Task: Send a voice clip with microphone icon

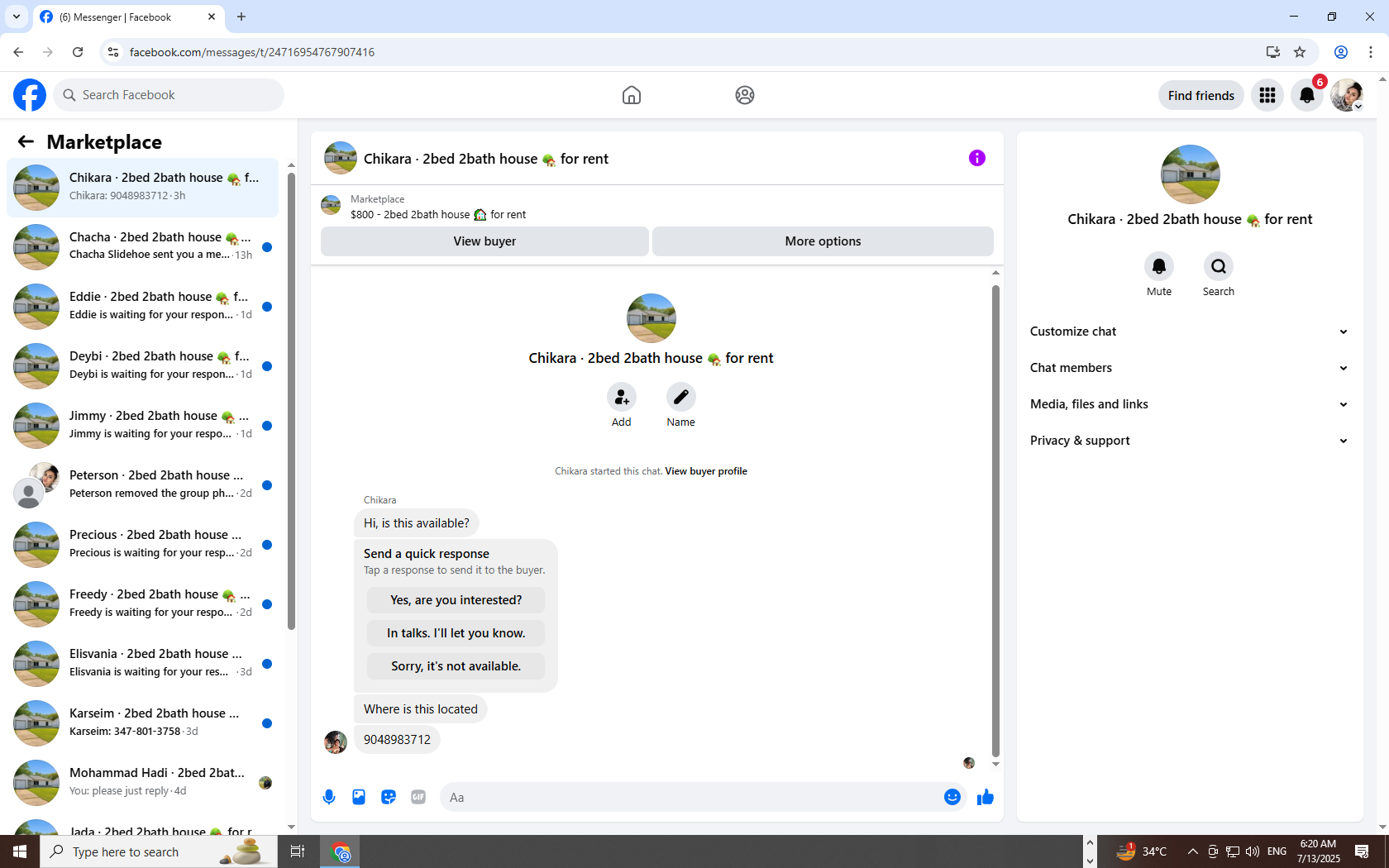Action: 329,797
